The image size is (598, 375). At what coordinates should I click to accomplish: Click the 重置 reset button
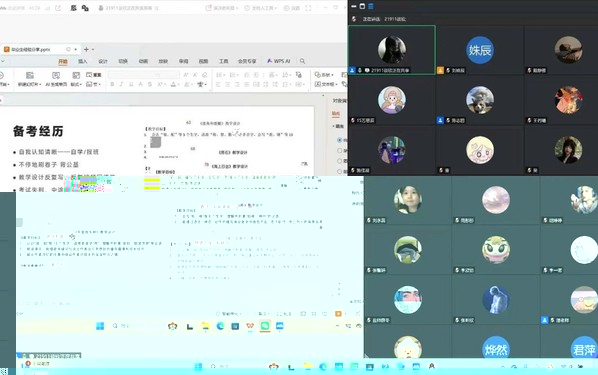94,75
